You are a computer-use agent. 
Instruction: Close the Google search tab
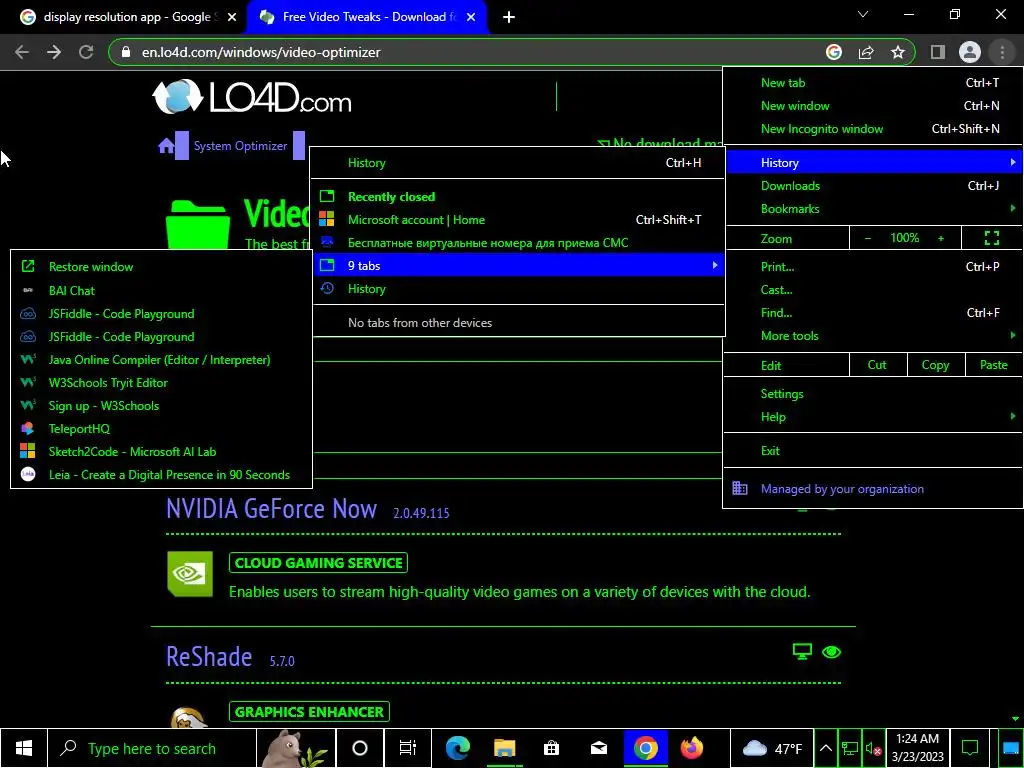tap(232, 17)
